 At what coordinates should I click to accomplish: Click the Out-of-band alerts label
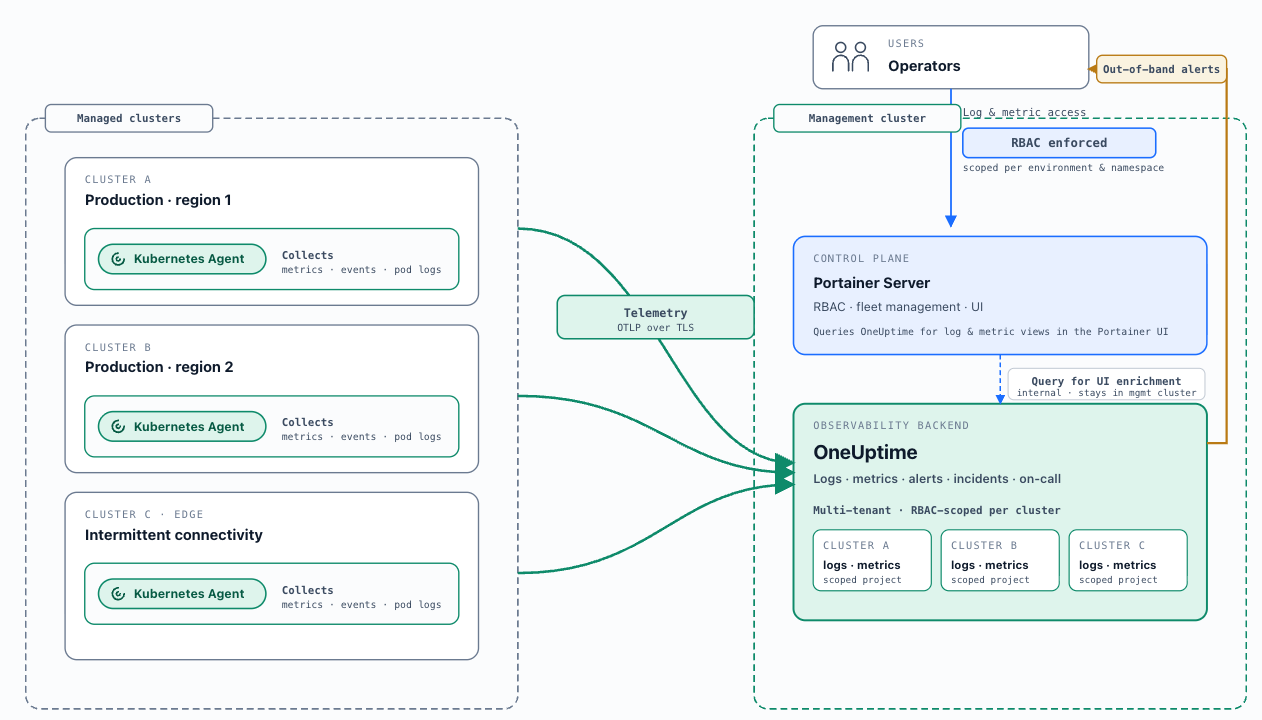pyautogui.click(x=1161, y=69)
